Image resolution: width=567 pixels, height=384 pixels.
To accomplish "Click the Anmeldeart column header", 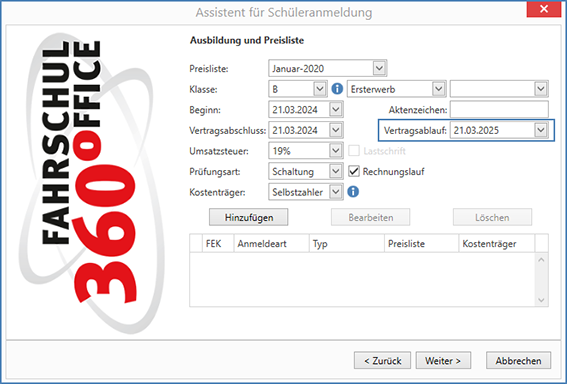I will (272, 243).
